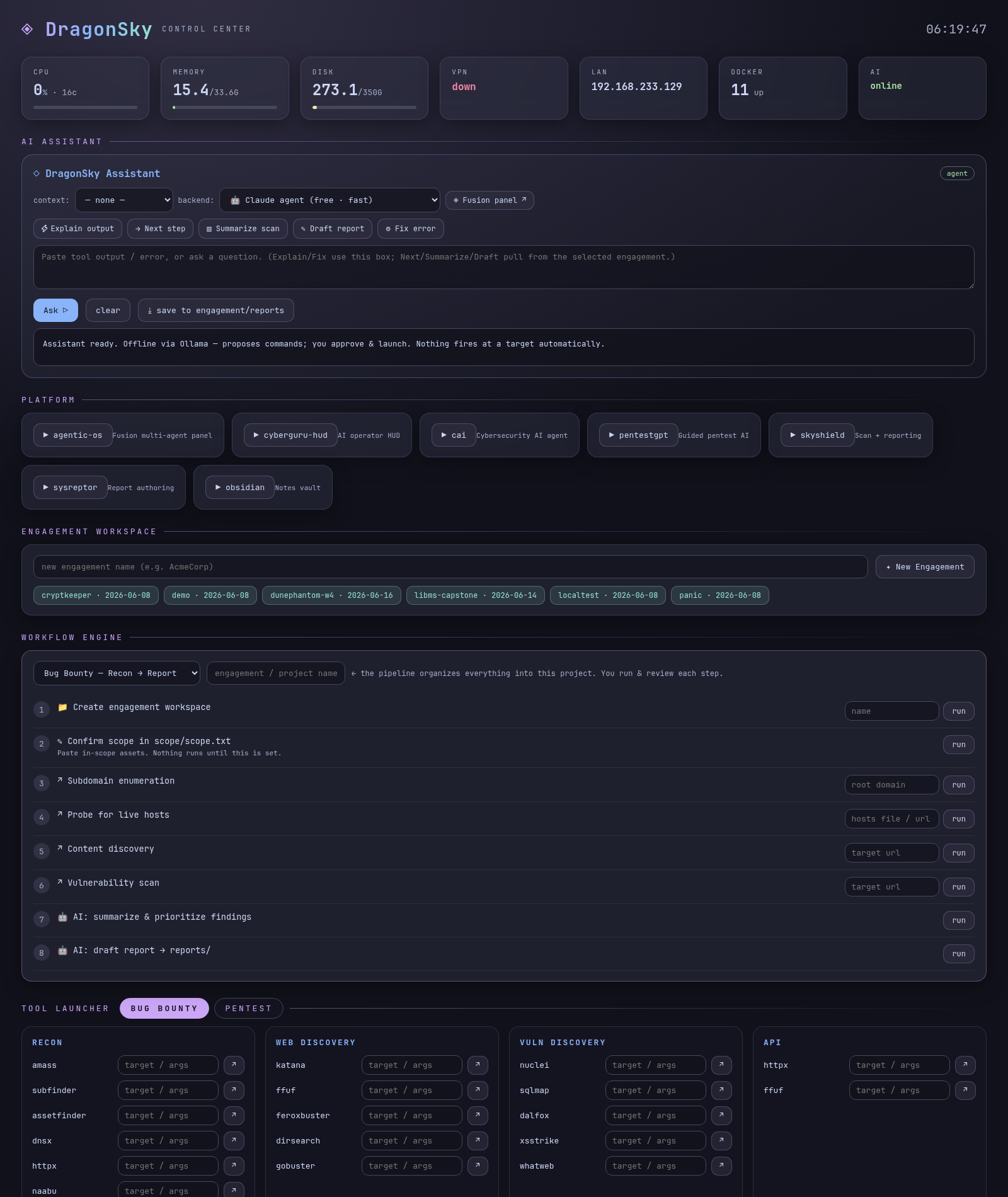Click the DragonSky diamond logo icon
This screenshot has height=1197, width=1008.
click(27, 29)
